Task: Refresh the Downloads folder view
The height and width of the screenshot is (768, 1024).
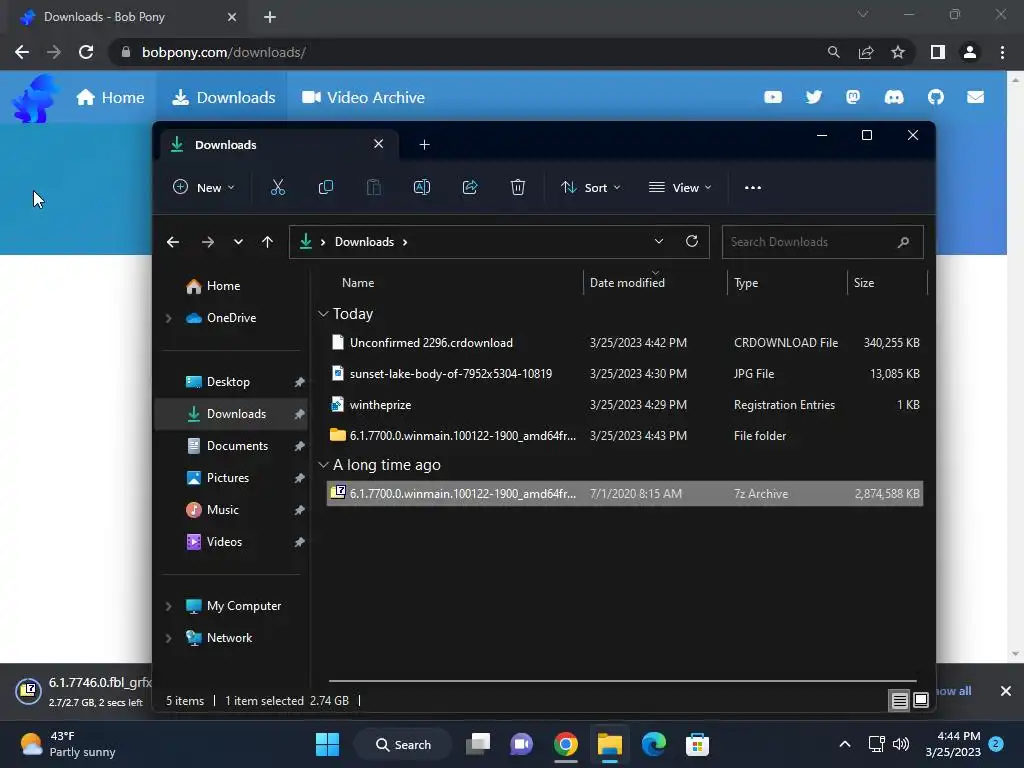Action: (x=692, y=241)
